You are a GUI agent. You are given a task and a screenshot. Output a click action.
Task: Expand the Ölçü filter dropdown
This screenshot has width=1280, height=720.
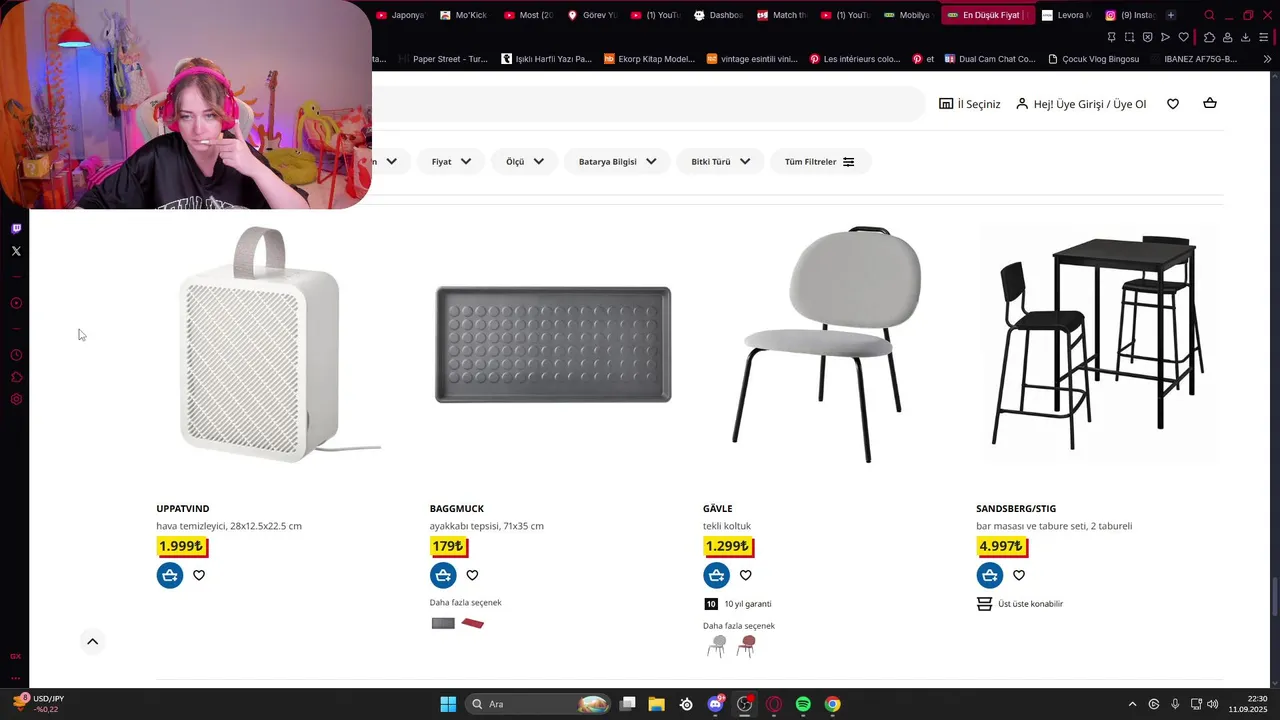524,162
